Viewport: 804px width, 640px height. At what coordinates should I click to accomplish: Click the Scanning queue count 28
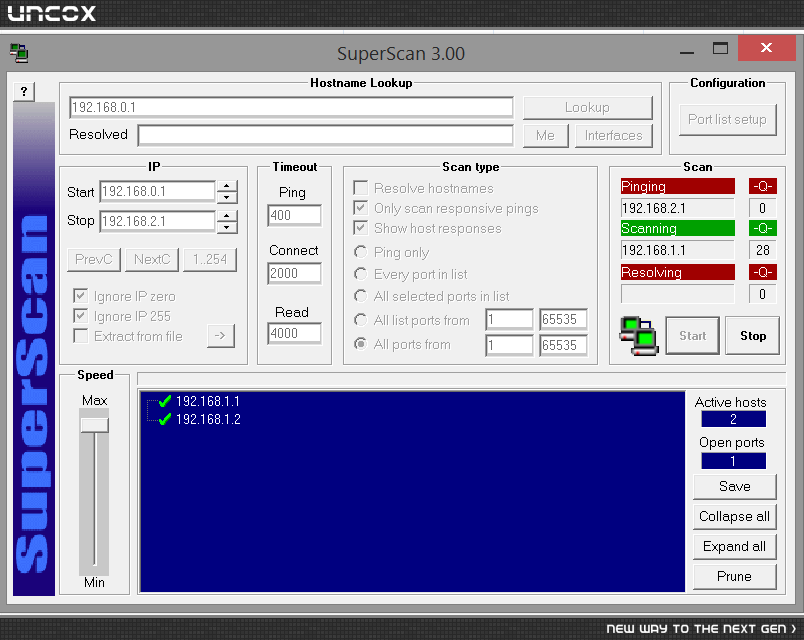point(762,250)
